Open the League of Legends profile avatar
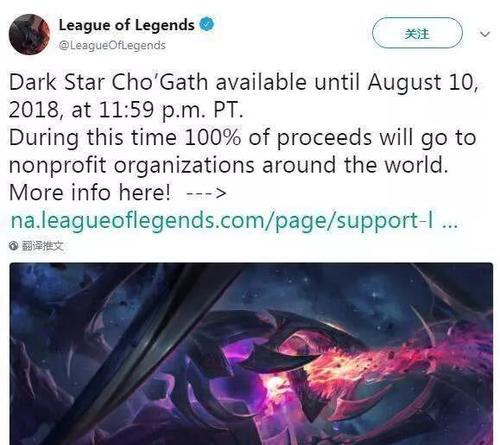Screen dimensions: 500x445 click(29, 34)
